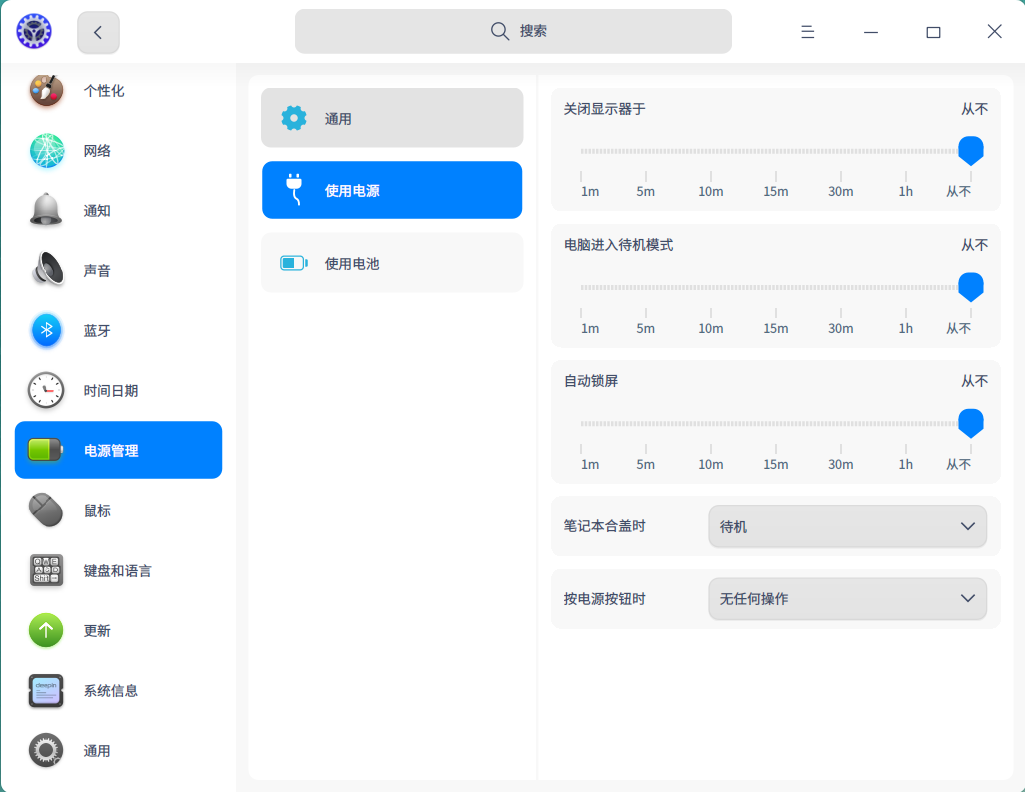Click the 电脑进入待机模式 slider handle
1025x792 pixels.
[x=971, y=287]
